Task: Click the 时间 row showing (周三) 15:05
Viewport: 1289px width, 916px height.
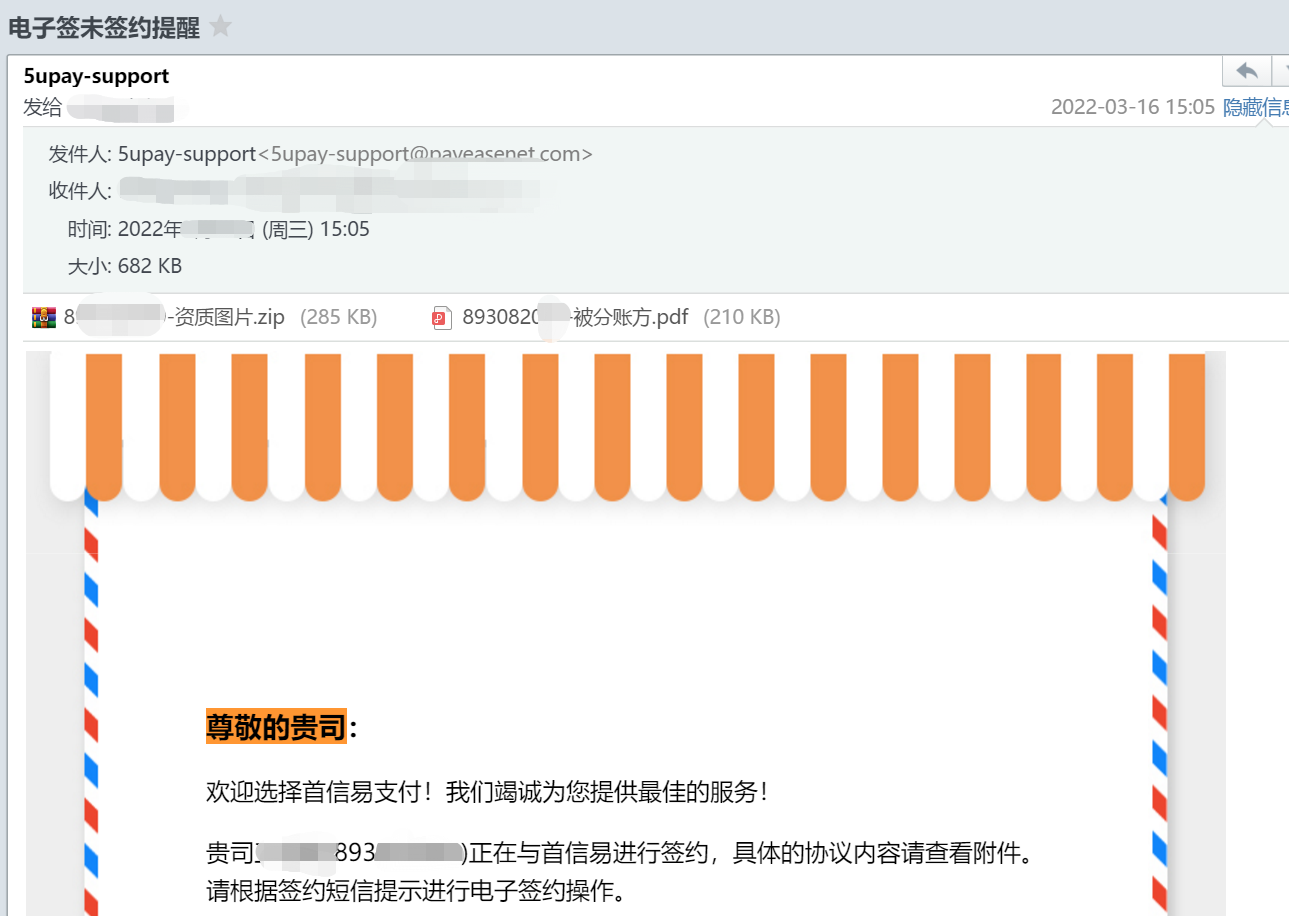Action: pos(219,229)
